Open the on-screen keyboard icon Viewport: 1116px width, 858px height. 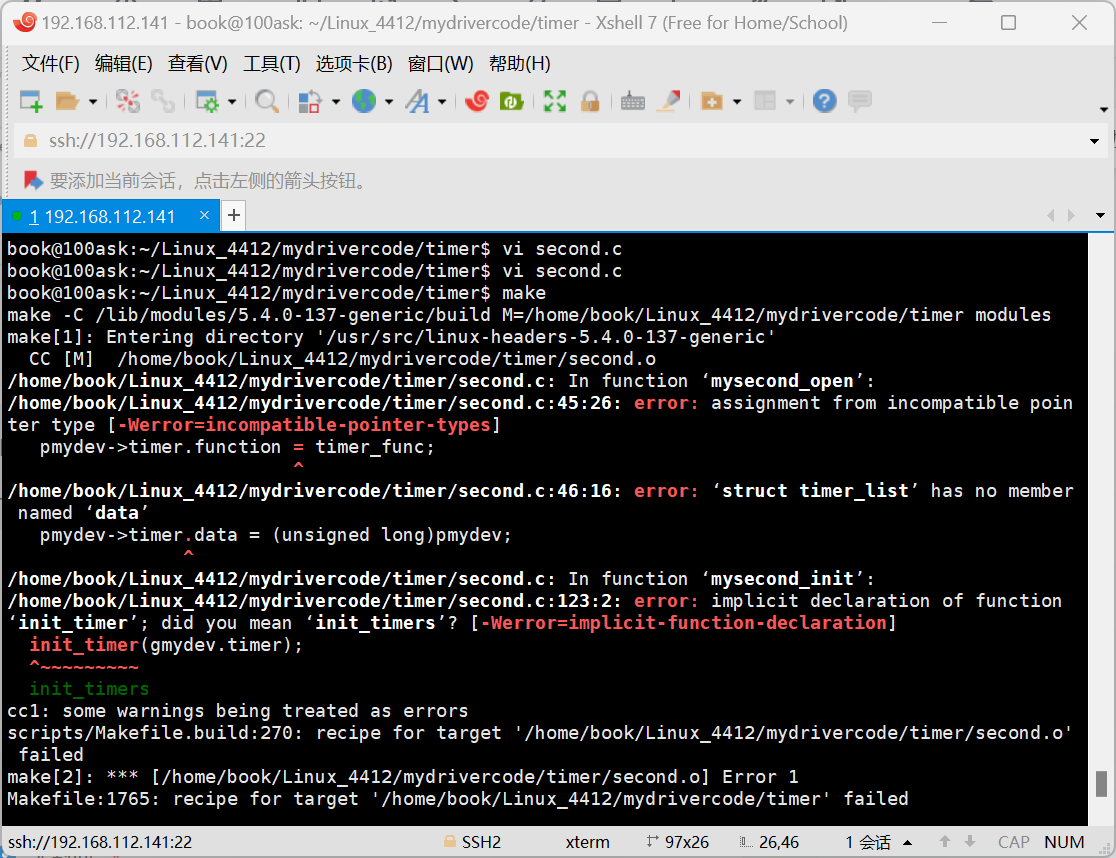pyautogui.click(x=632, y=101)
